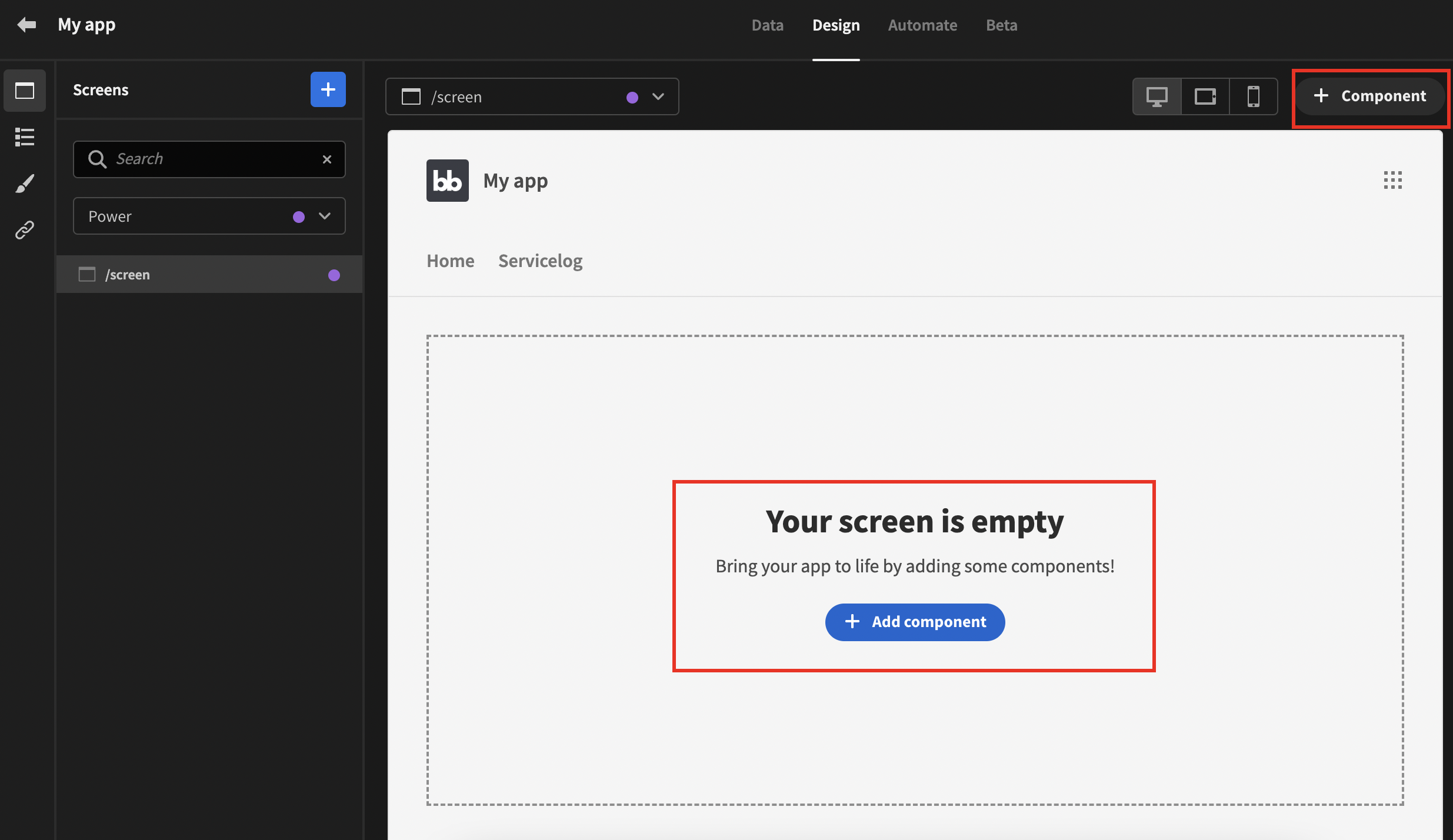
Task: Click the top-right Component button
Action: pyautogui.click(x=1370, y=96)
